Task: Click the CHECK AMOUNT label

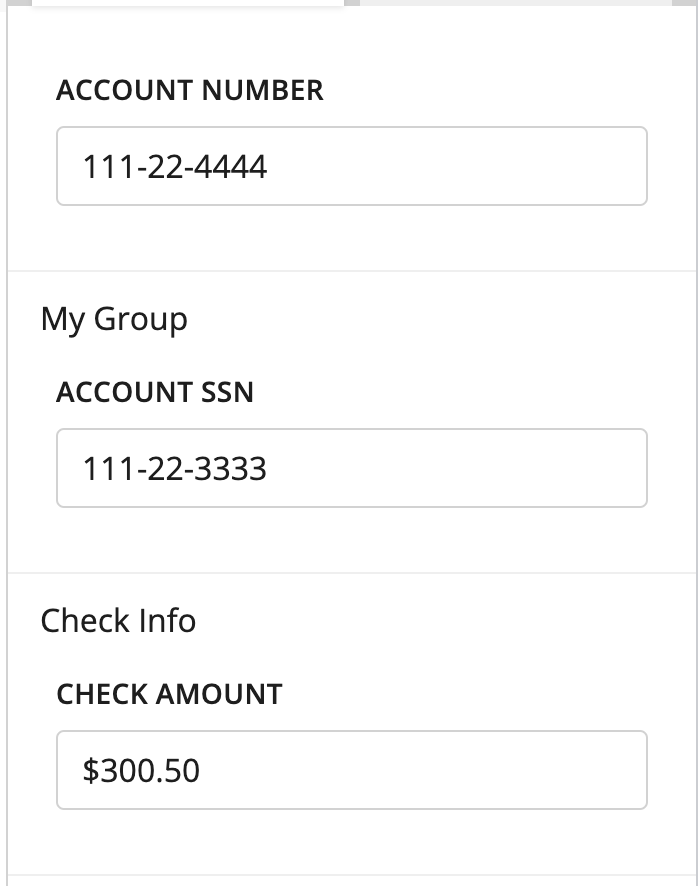Action: point(169,694)
